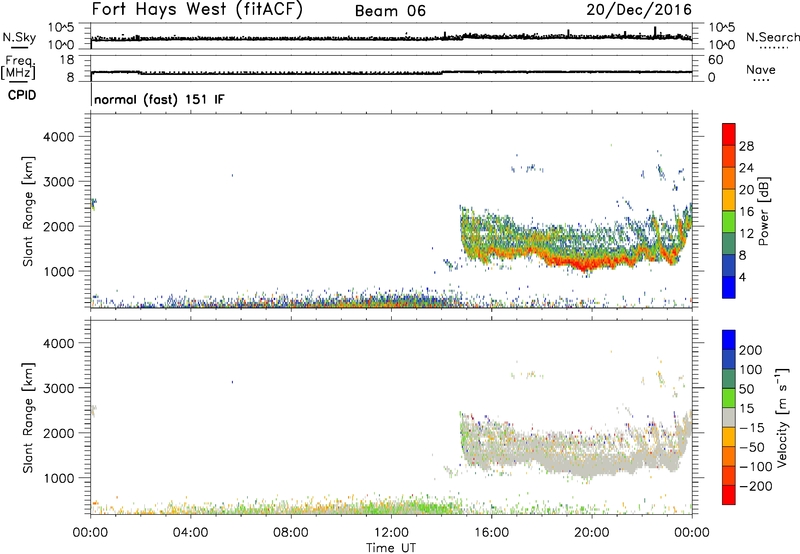Viewport: 800px width, 554px height.
Task: Click the dotted line sample under 'Nave'
Action: pyautogui.click(x=761, y=80)
